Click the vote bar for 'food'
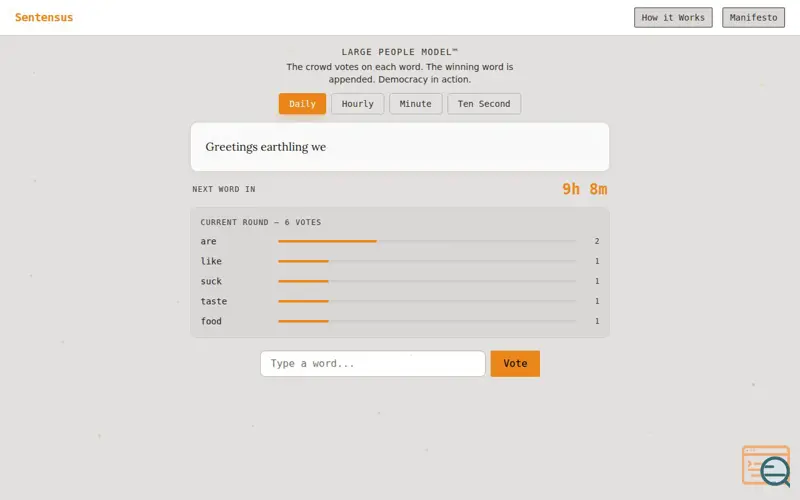 pos(427,321)
